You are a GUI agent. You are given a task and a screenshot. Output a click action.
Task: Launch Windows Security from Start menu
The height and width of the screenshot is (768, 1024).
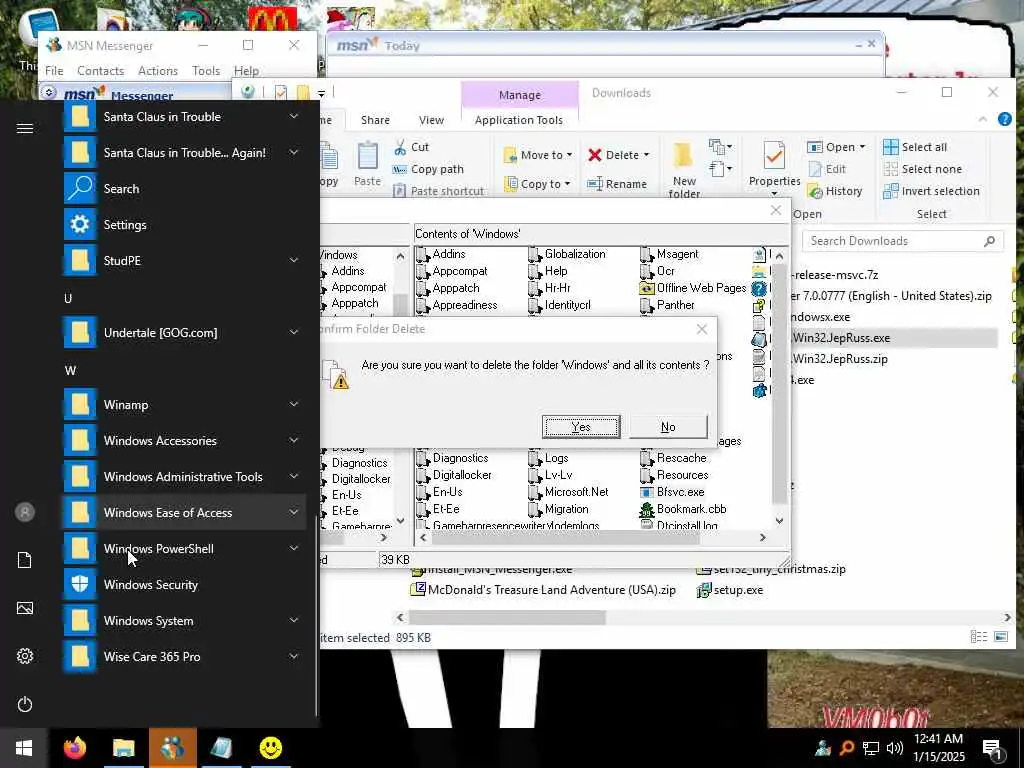tap(184, 584)
